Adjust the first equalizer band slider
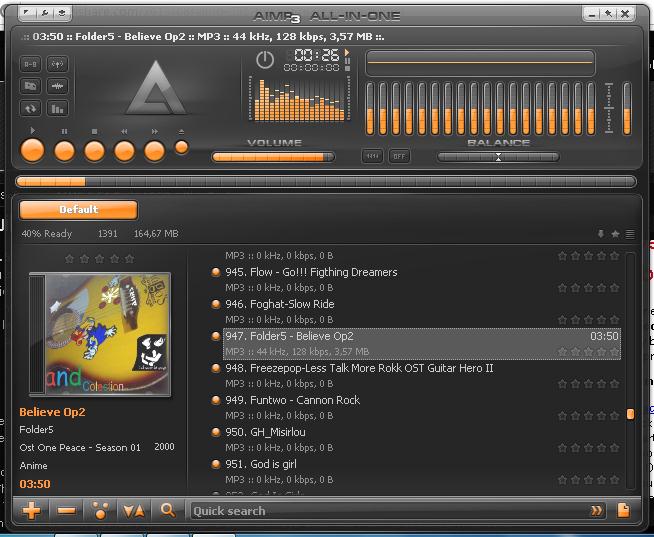The image size is (654, 537). 370,109
